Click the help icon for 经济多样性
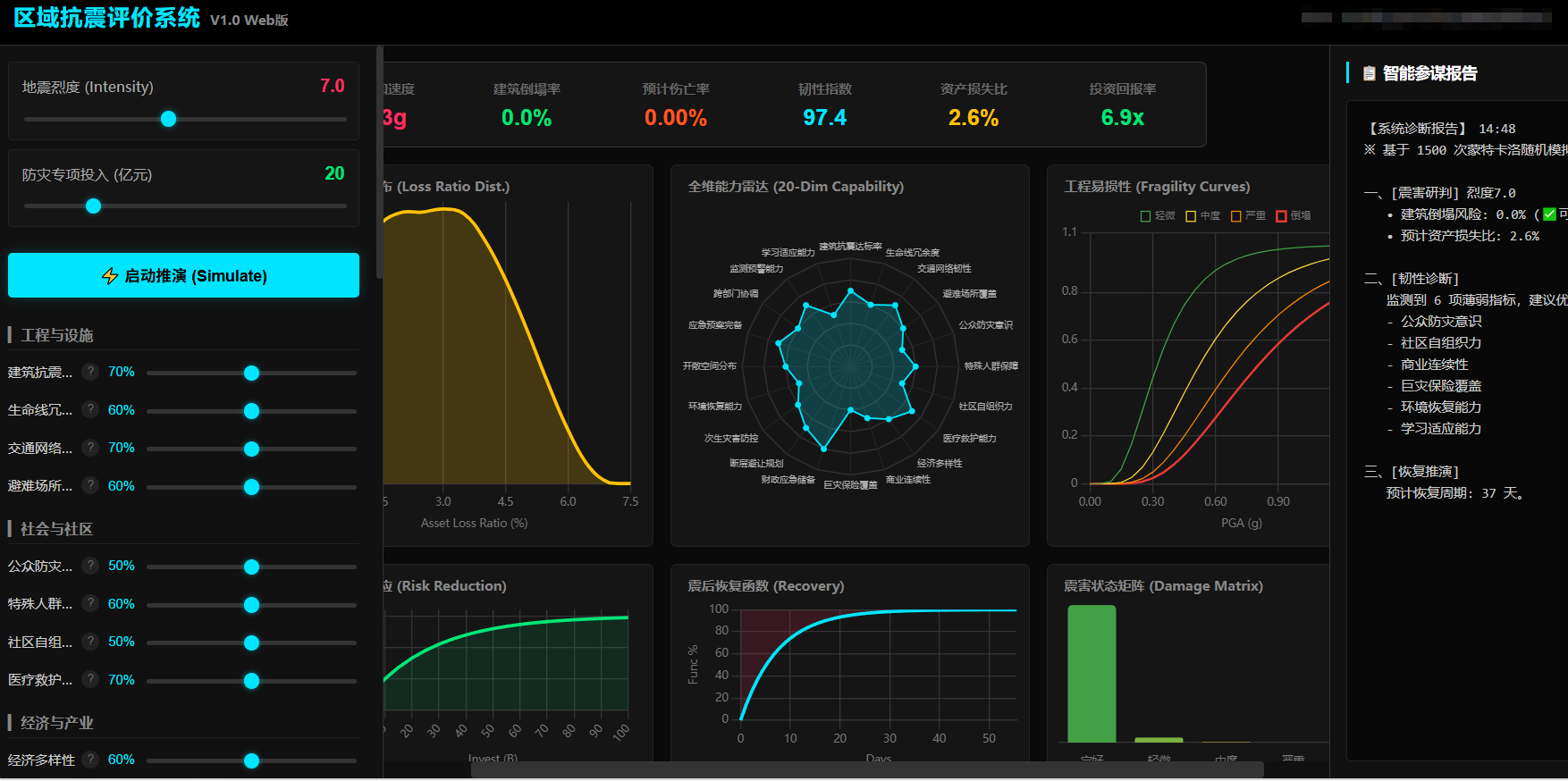 (90, 760)
